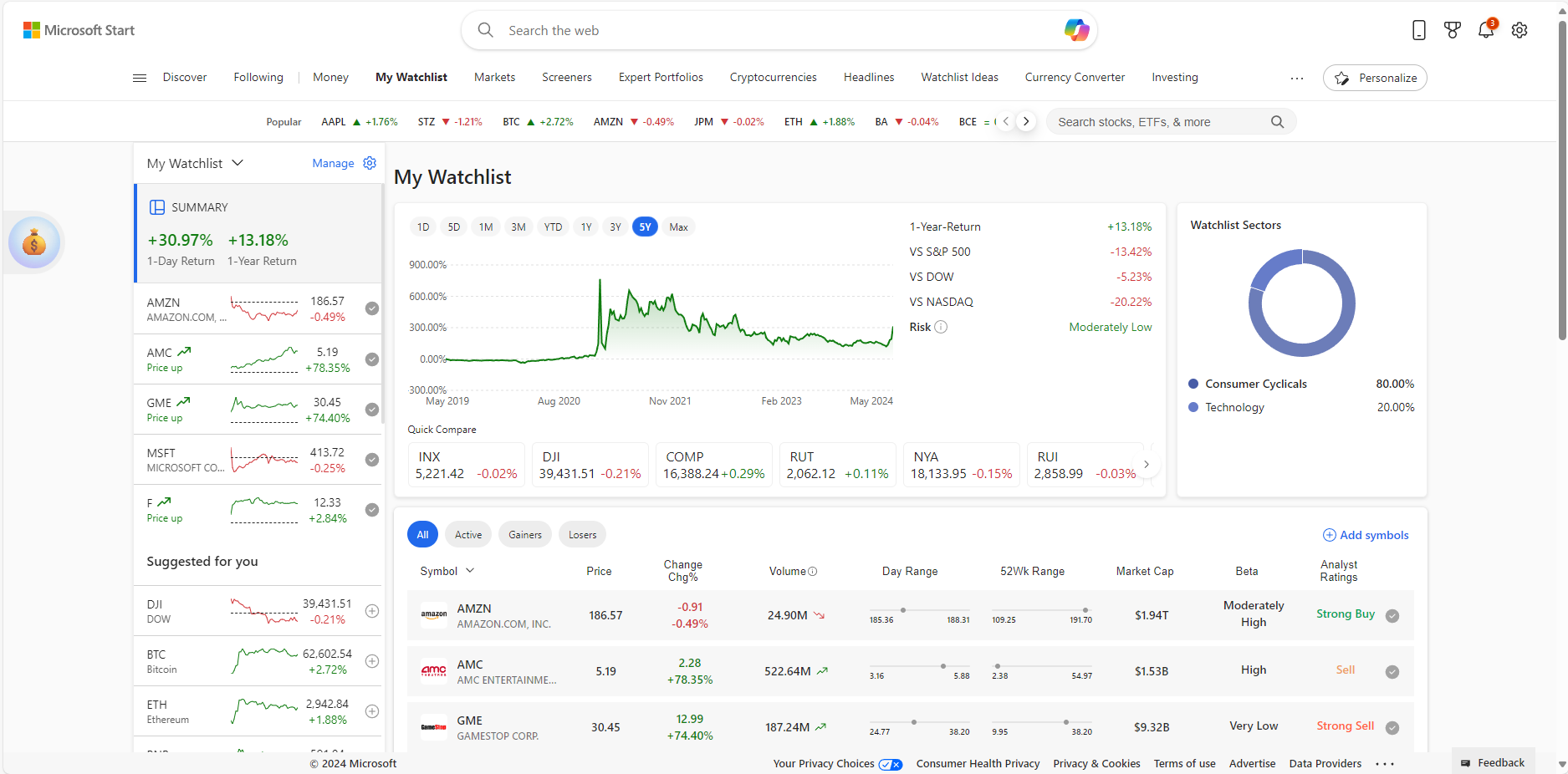The width and height of the screenshot is (1568, 774).
Task: Toggle AMZN watchlist check in sidebar
Action: click(x=372, y=308)
